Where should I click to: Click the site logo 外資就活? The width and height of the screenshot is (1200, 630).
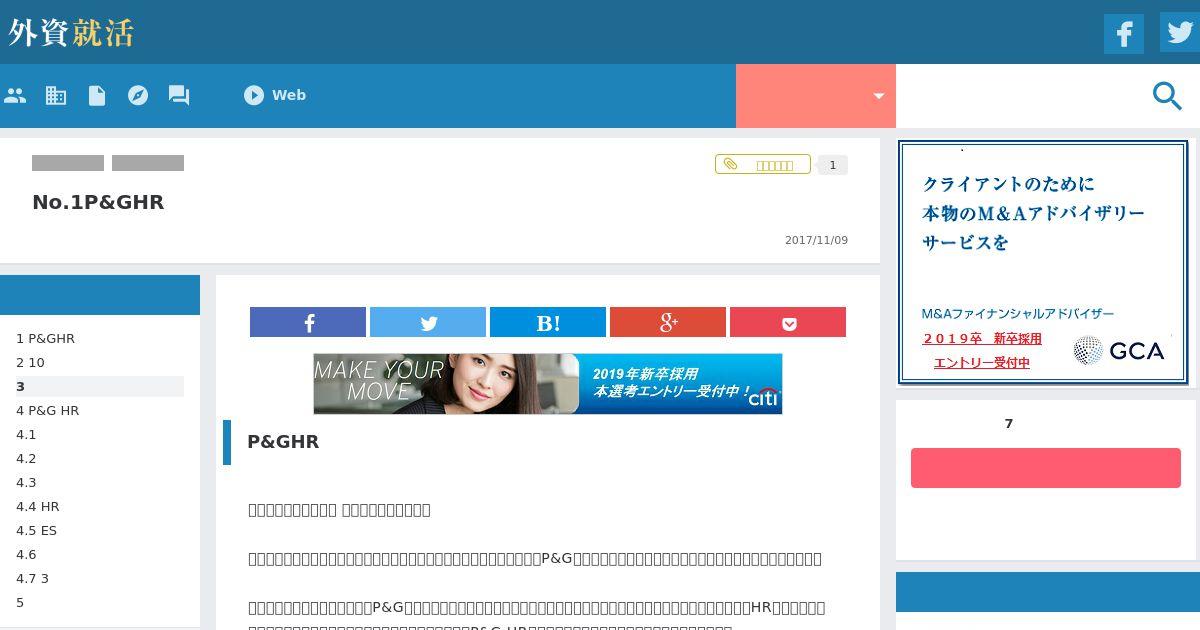coord(70,32)
